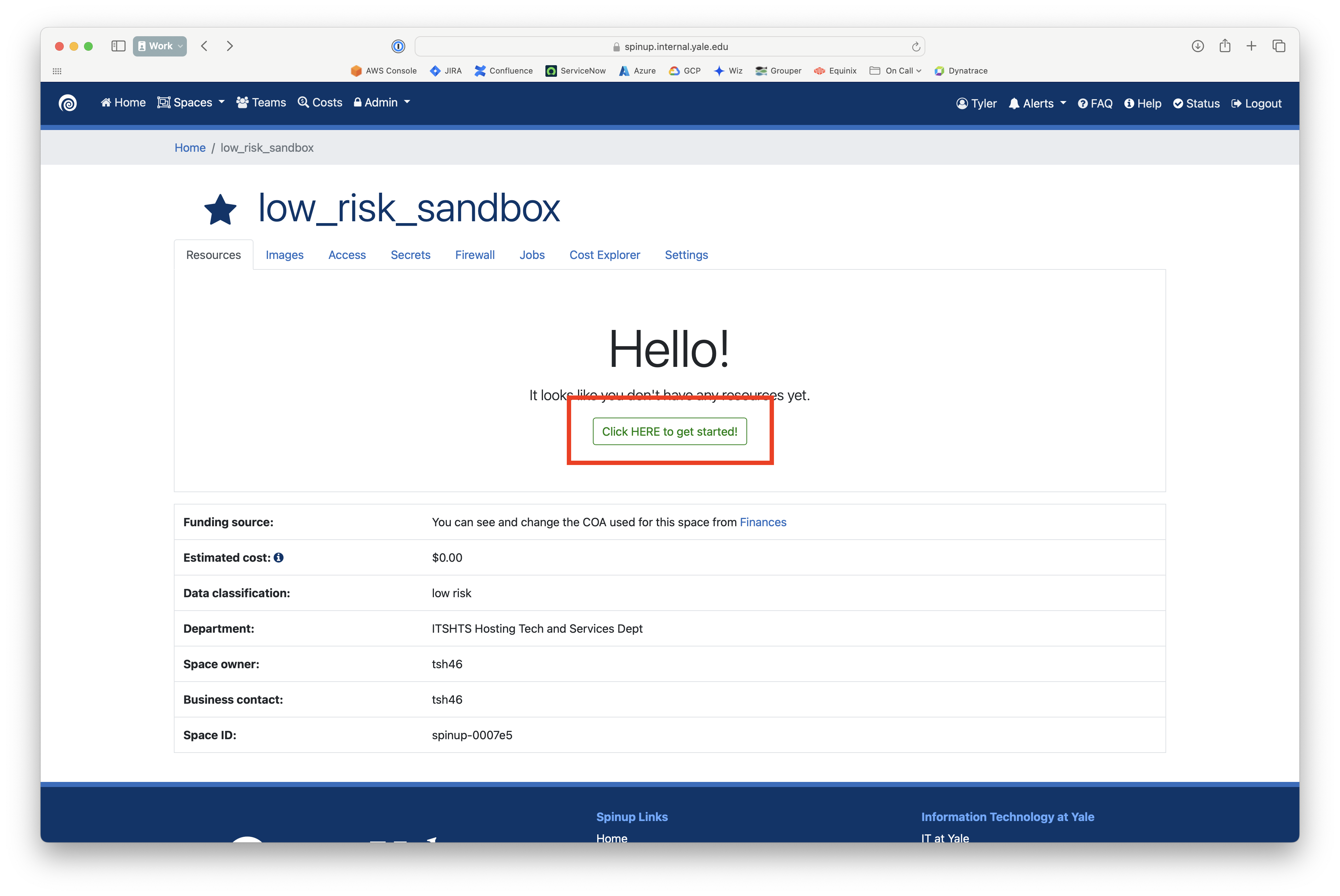Open a new tab with plus icon
This screenshot has height=896, width=1340.
coord(1251,46)
